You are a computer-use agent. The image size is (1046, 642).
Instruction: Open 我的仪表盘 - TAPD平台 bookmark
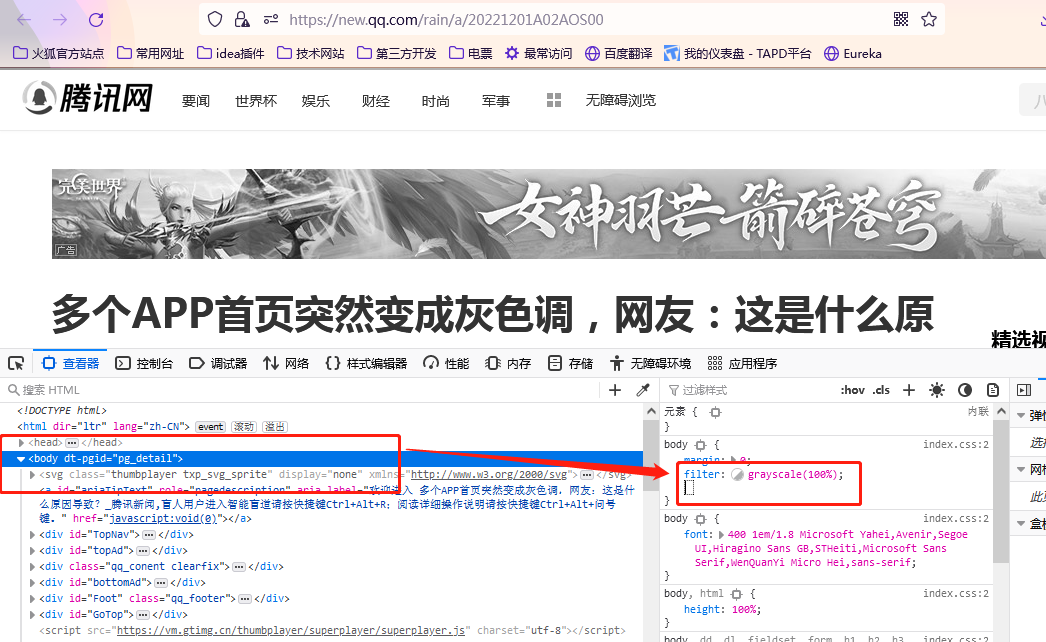738,53
